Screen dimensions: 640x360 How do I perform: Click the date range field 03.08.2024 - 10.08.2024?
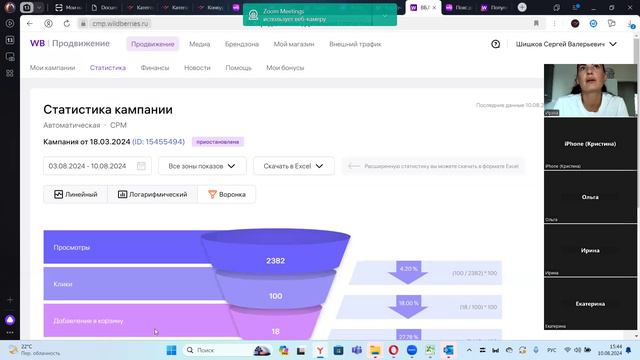[x=97, y=166]
